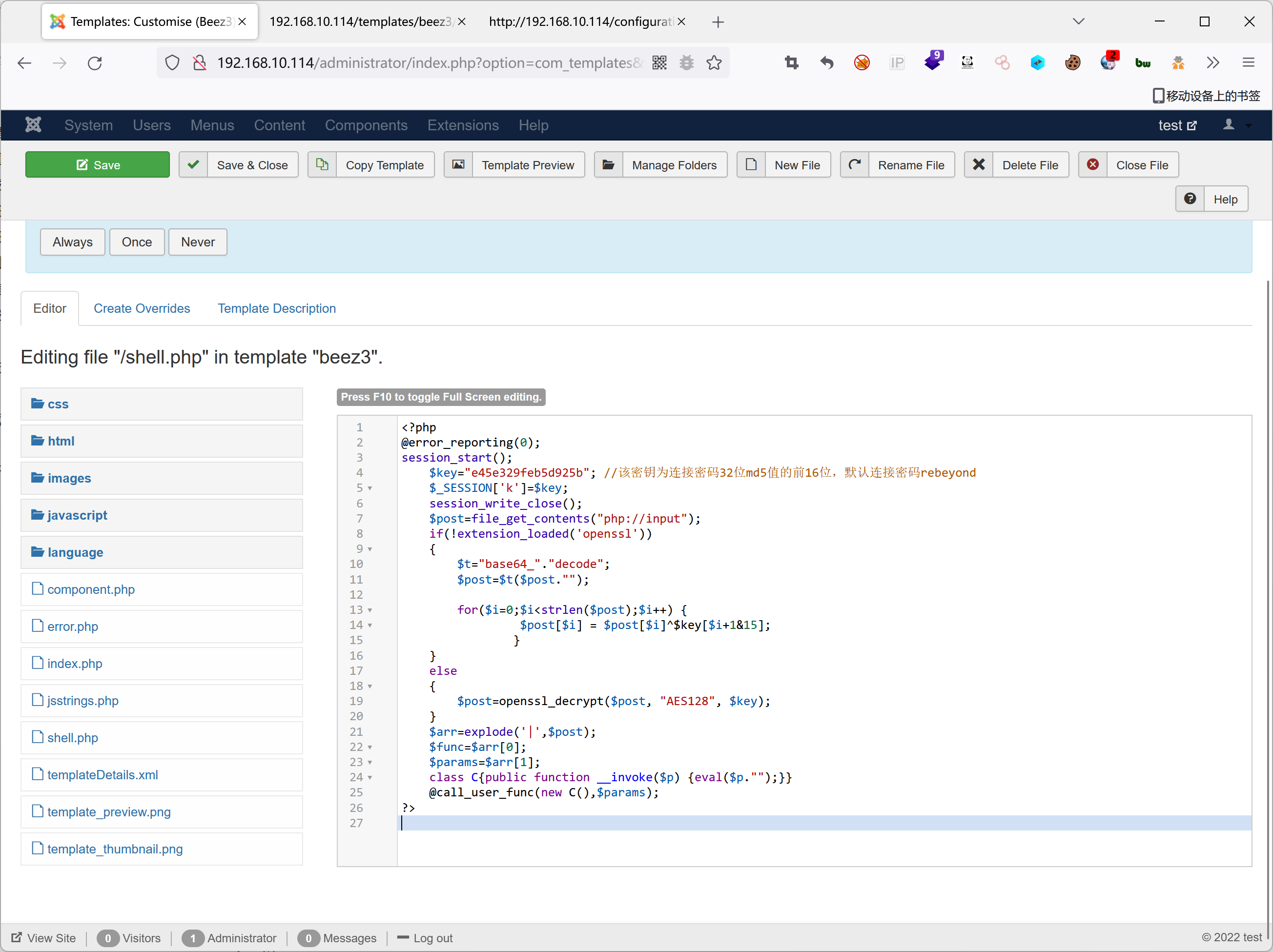1273x952 pixels.
Task: Open templateDetails.xml file link
Action: tap(103, 775)
